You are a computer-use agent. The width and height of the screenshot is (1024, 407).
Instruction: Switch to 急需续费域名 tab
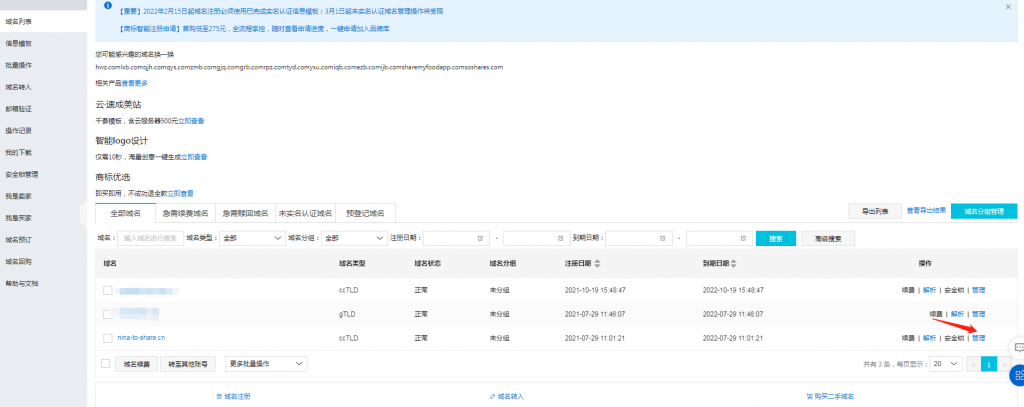(x=185, y=213)
